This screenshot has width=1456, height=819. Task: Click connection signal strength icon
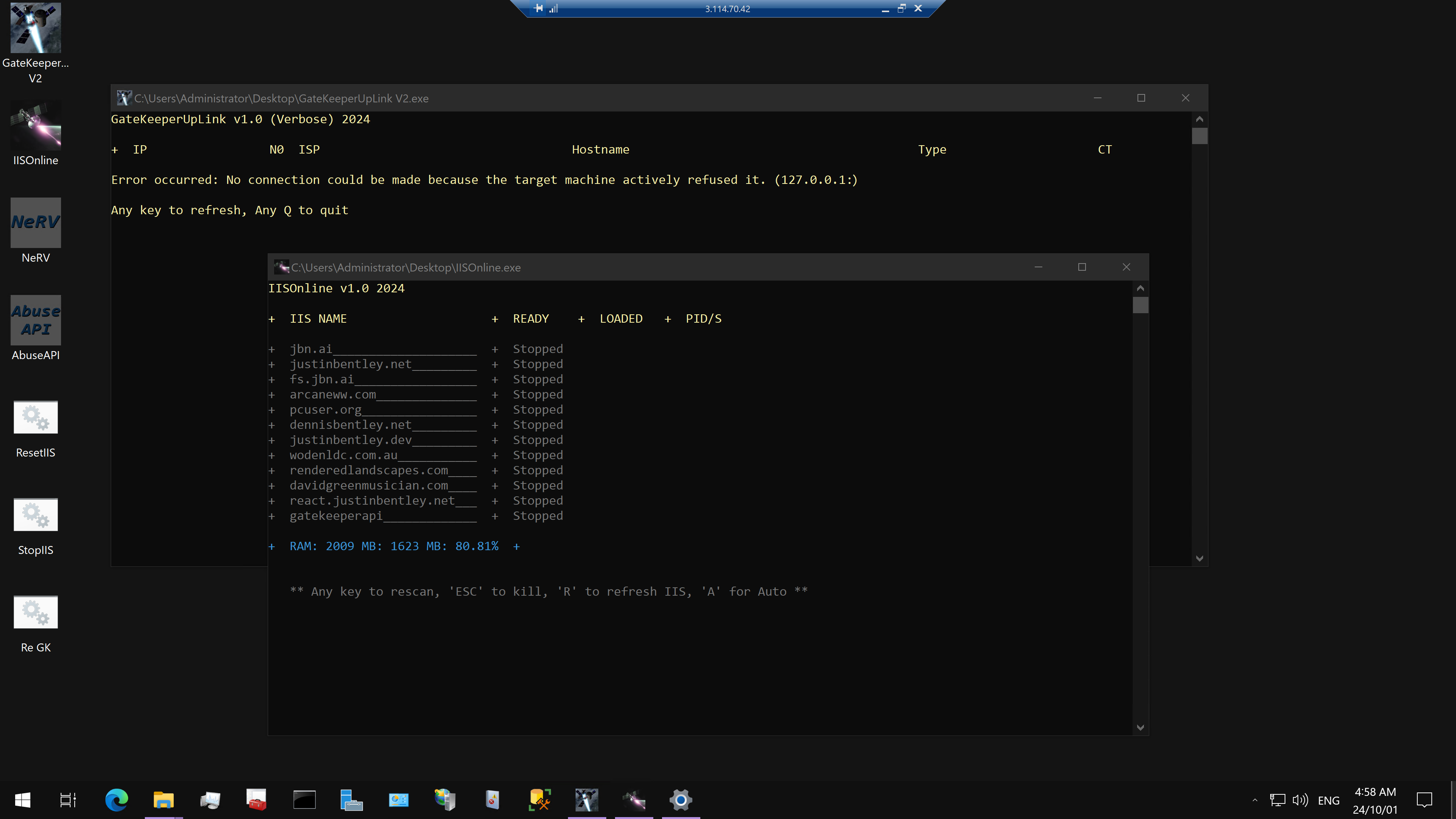click(553, 8)
